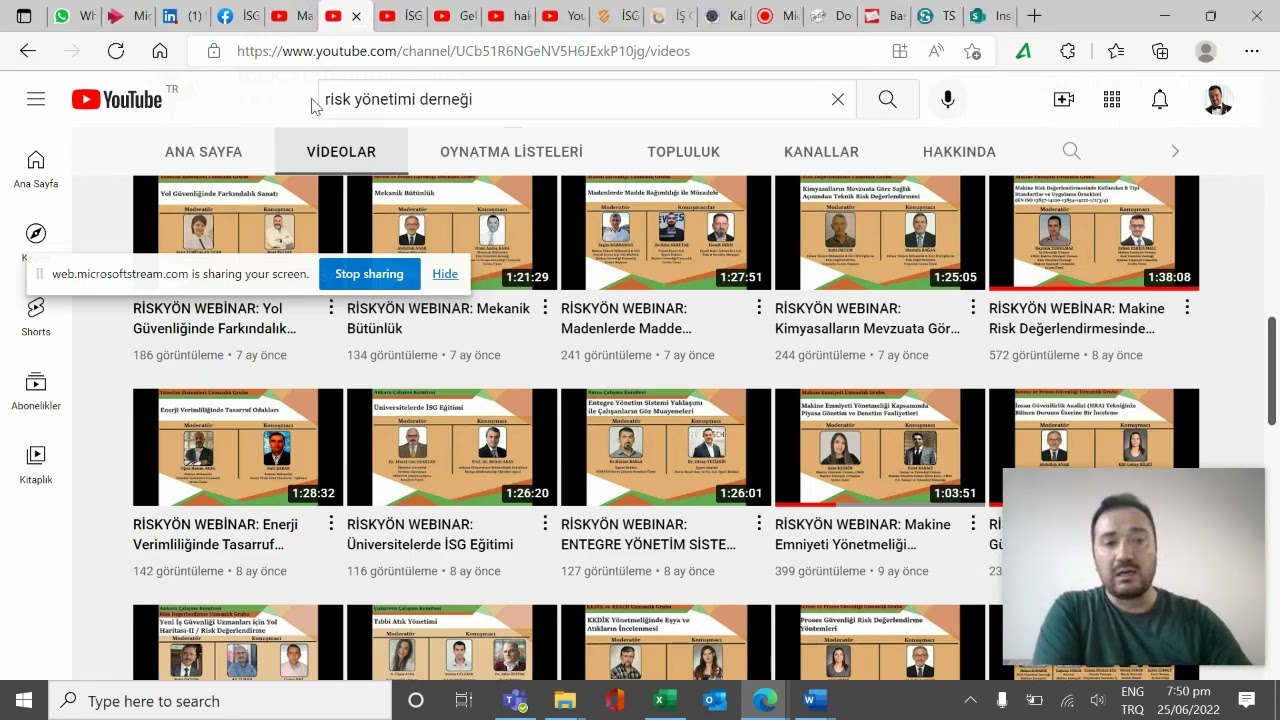Open the OYNATMA LİSTELERİ tab
Screen dimensions: 1280x720
pos(511,152)
